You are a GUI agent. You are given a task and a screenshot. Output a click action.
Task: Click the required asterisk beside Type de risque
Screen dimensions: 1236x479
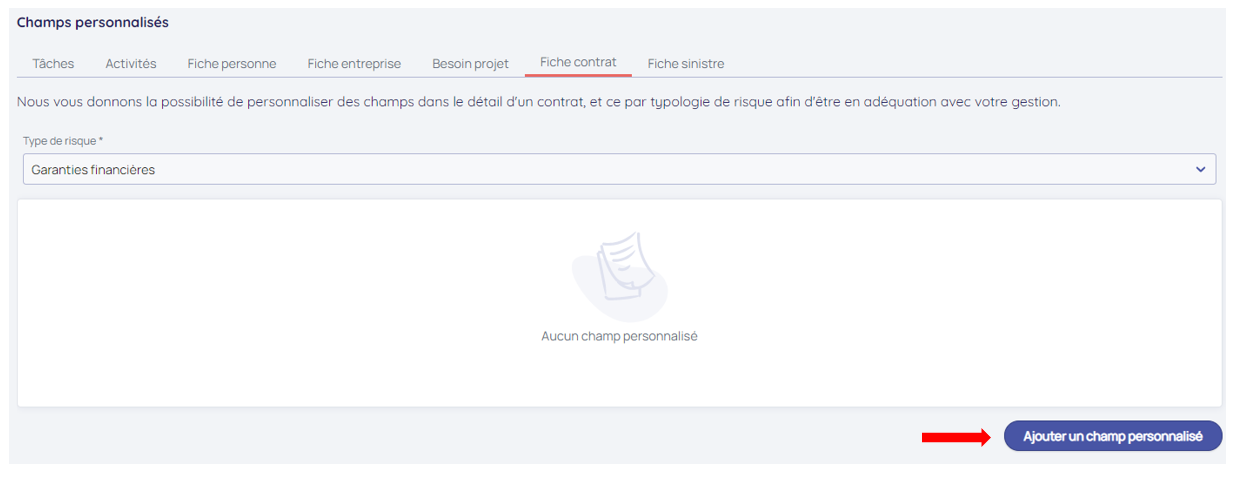[101, 141]
